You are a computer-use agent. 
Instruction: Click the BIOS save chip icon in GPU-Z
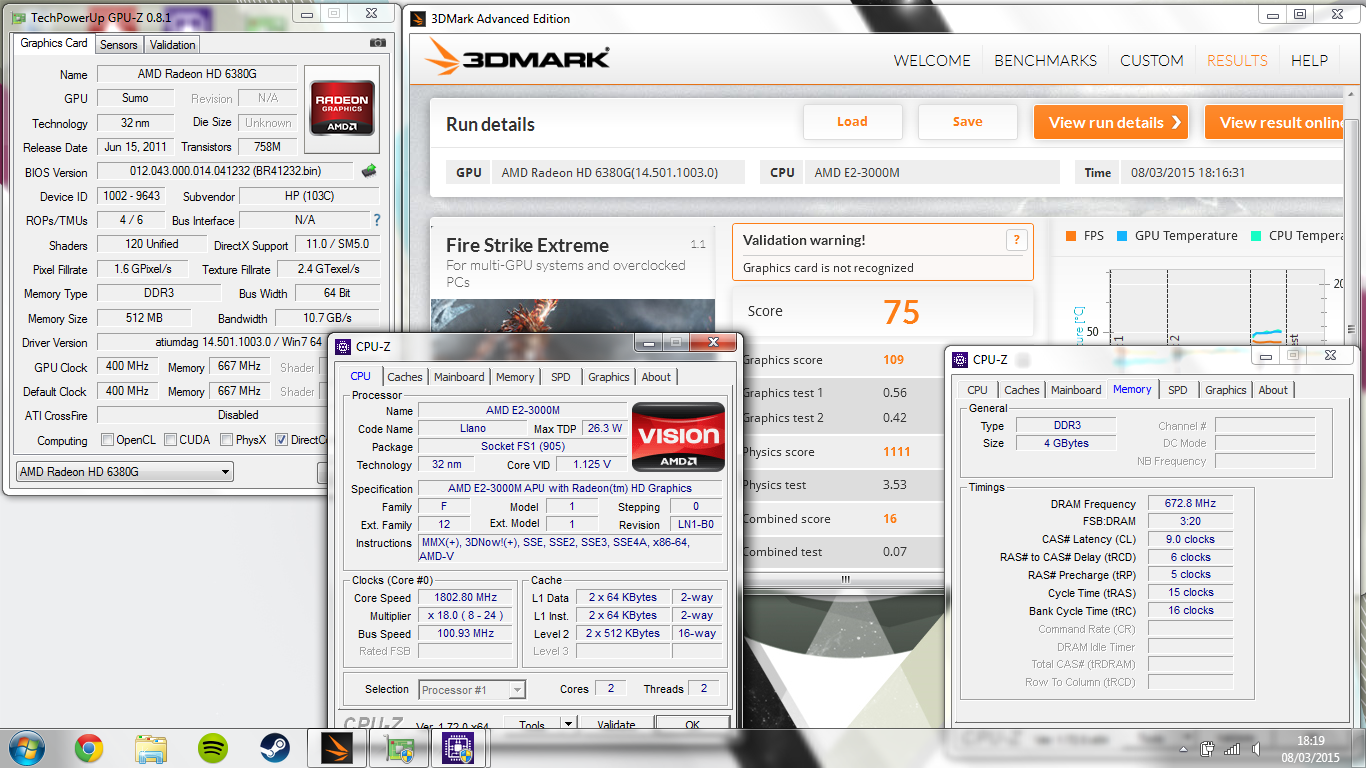click(368, 171)
